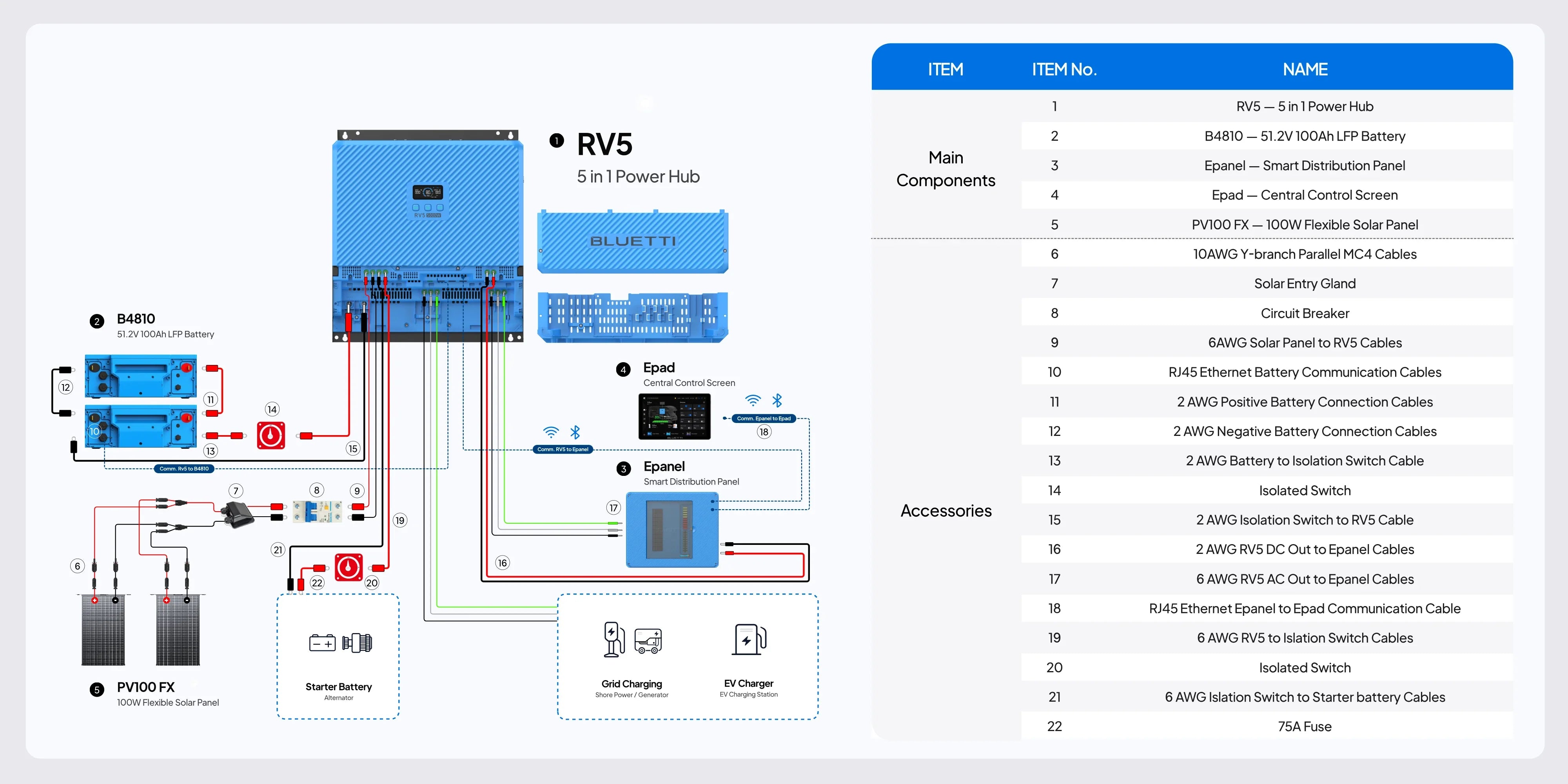The width and height of the screenshot is (1568, 784).
Task: Click the EV Charger station icon
Action: tap(749, 639)
